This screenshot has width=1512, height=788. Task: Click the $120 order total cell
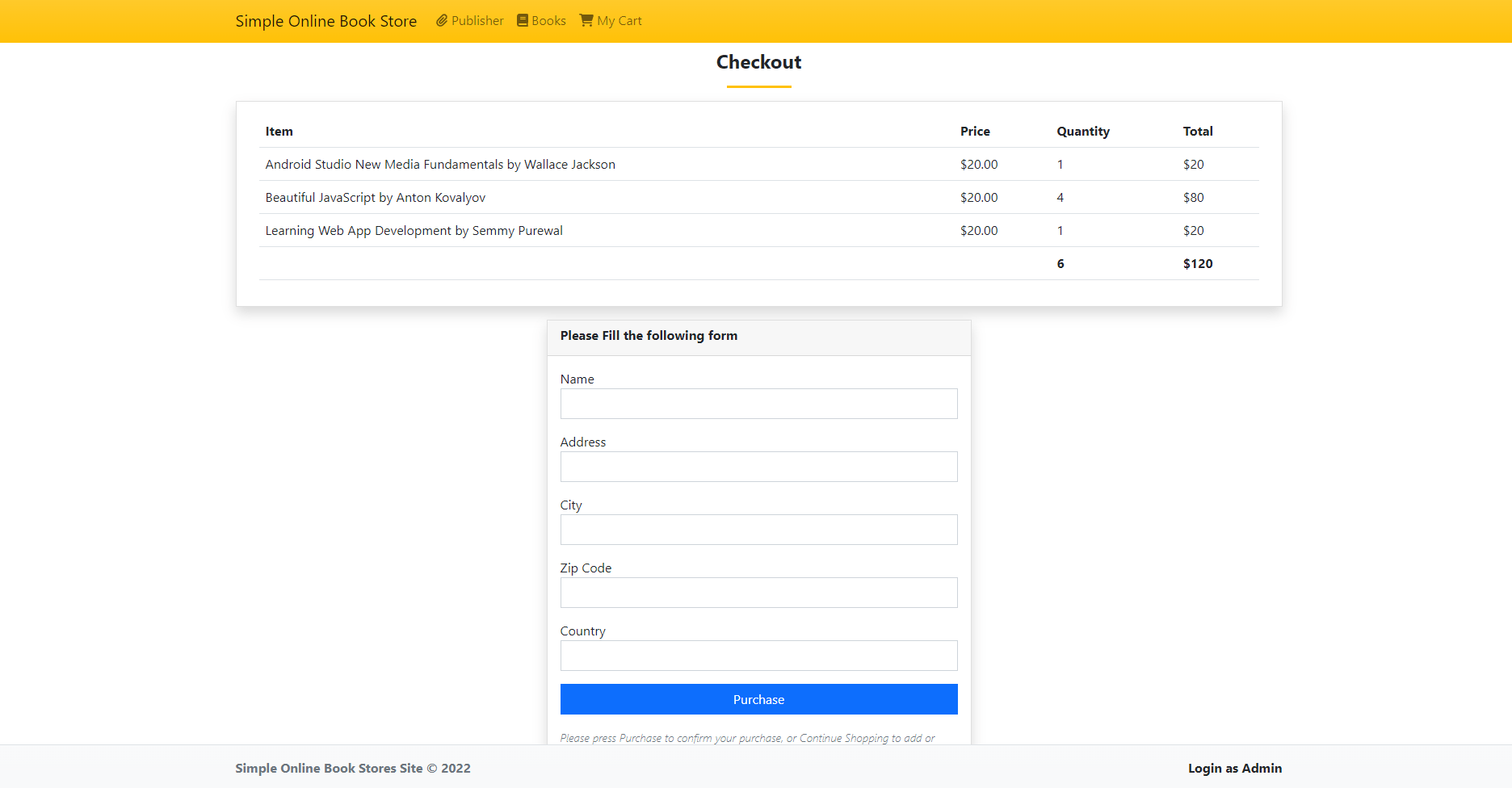coord(1197,263)
